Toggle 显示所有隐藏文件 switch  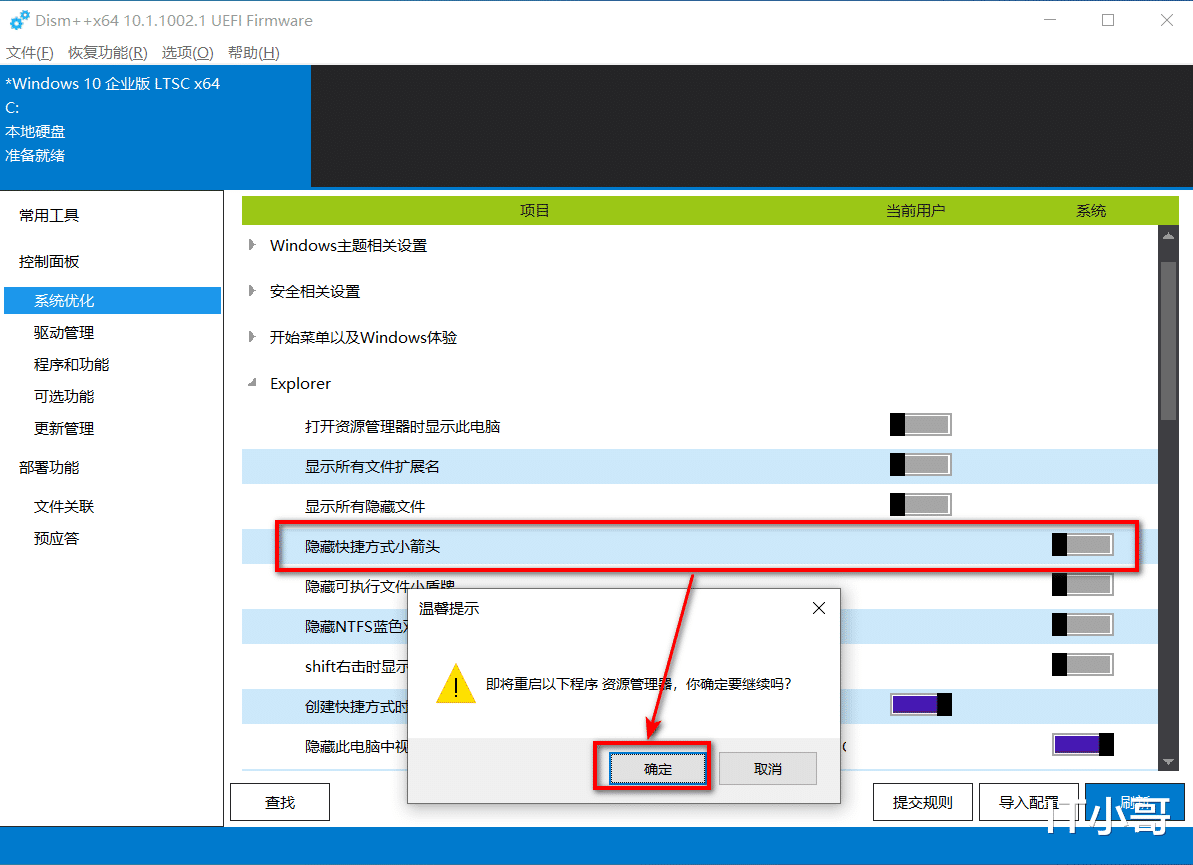[x=919, y=504]
